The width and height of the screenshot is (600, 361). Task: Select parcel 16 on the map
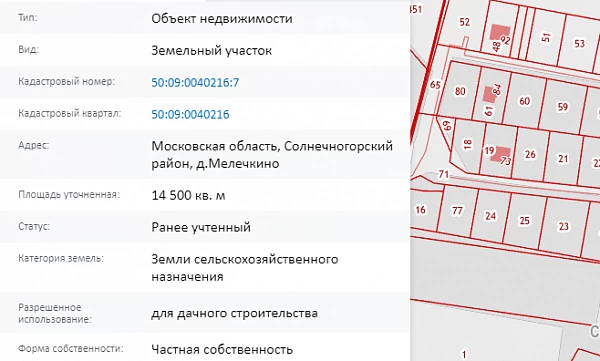tap(420, 210)
